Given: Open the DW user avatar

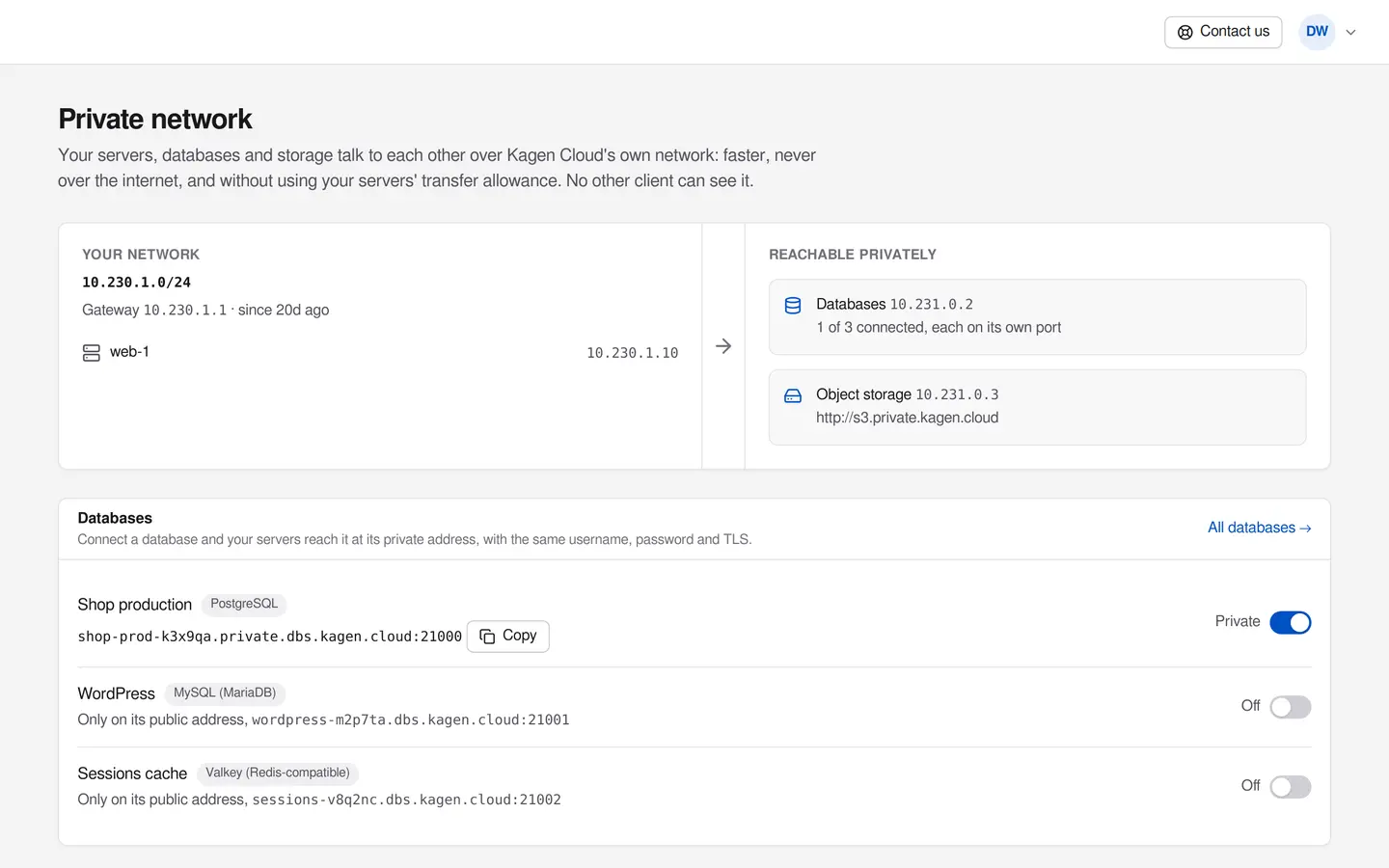Looking at the screenshot, I should click(x=1318, y=32).
